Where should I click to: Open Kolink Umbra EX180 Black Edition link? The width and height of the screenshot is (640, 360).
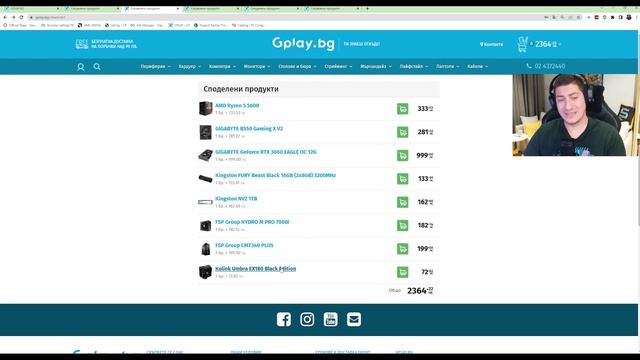256,269
